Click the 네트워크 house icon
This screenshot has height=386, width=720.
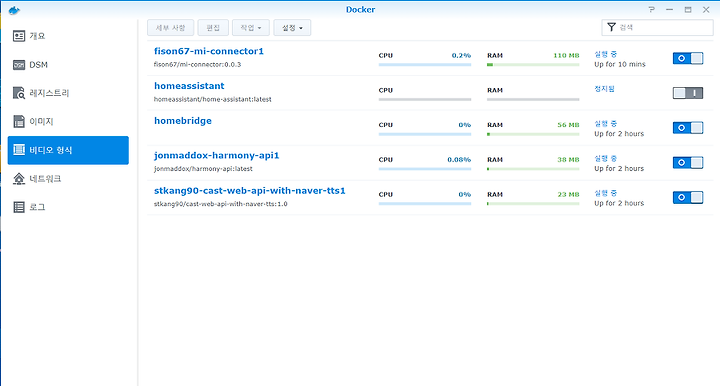[x=19, y=179]
